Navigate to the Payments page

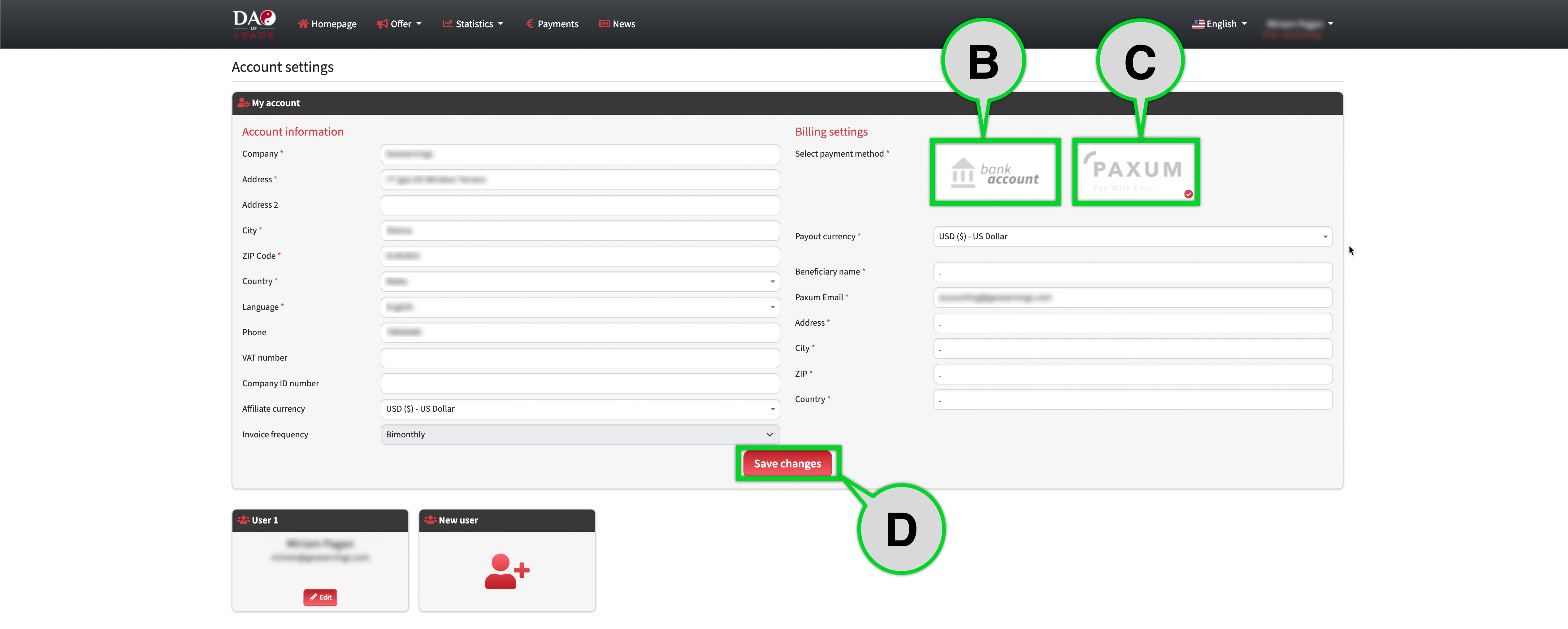click(552, 24)
